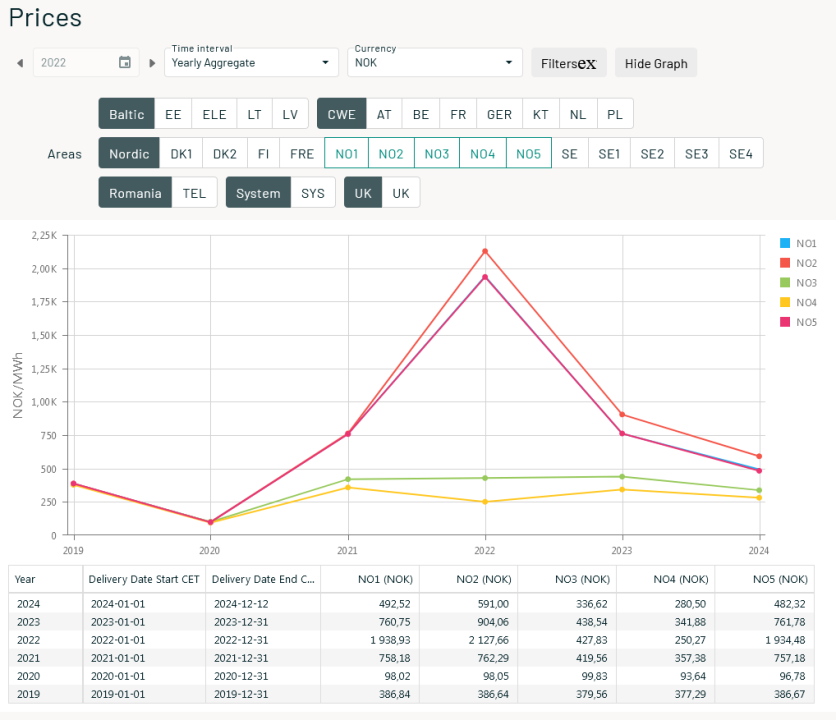The width and height of the screenshot is (836, 720).
Task: Open the date picker calendar icon
Action: (124, 62)
